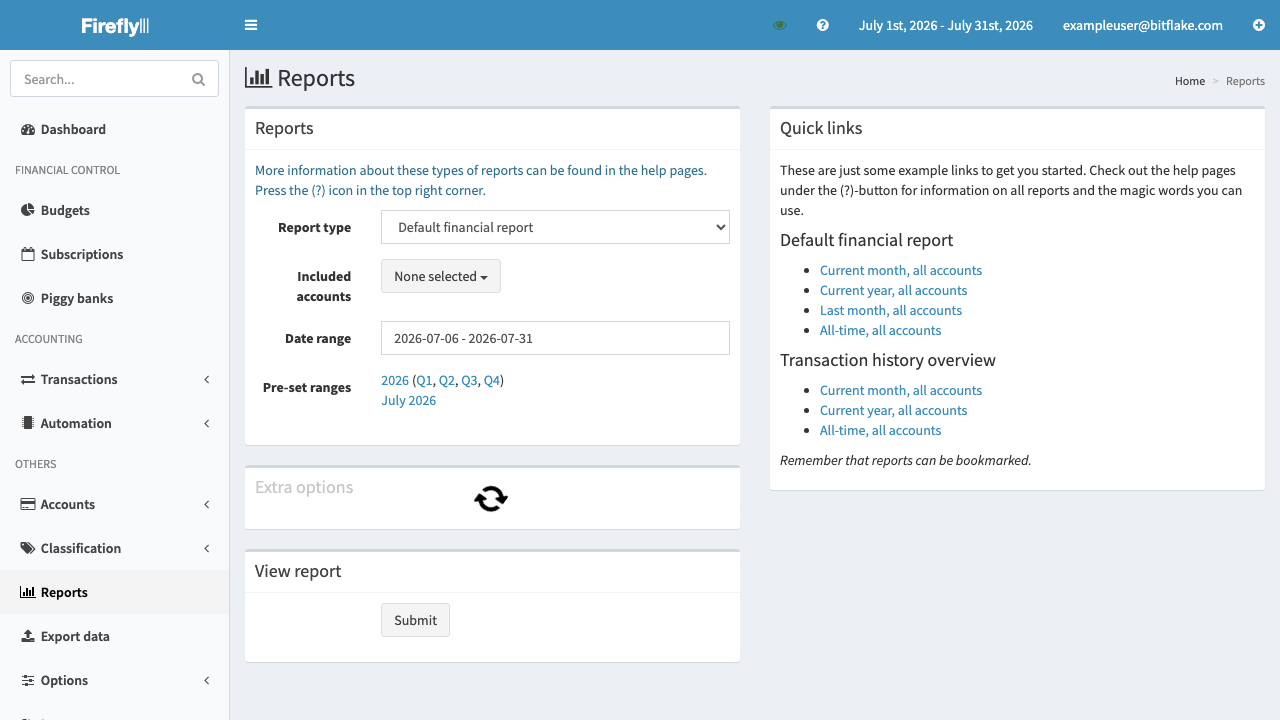1280x720 pixels.
Task: Open Default financial report All-time link
Action: point(880,330)
